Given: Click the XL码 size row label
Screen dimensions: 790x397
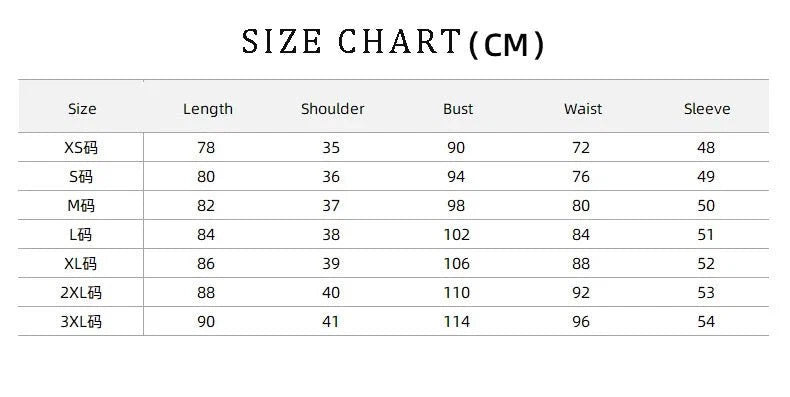Looking at the screenshot, I should click(81, 263).
